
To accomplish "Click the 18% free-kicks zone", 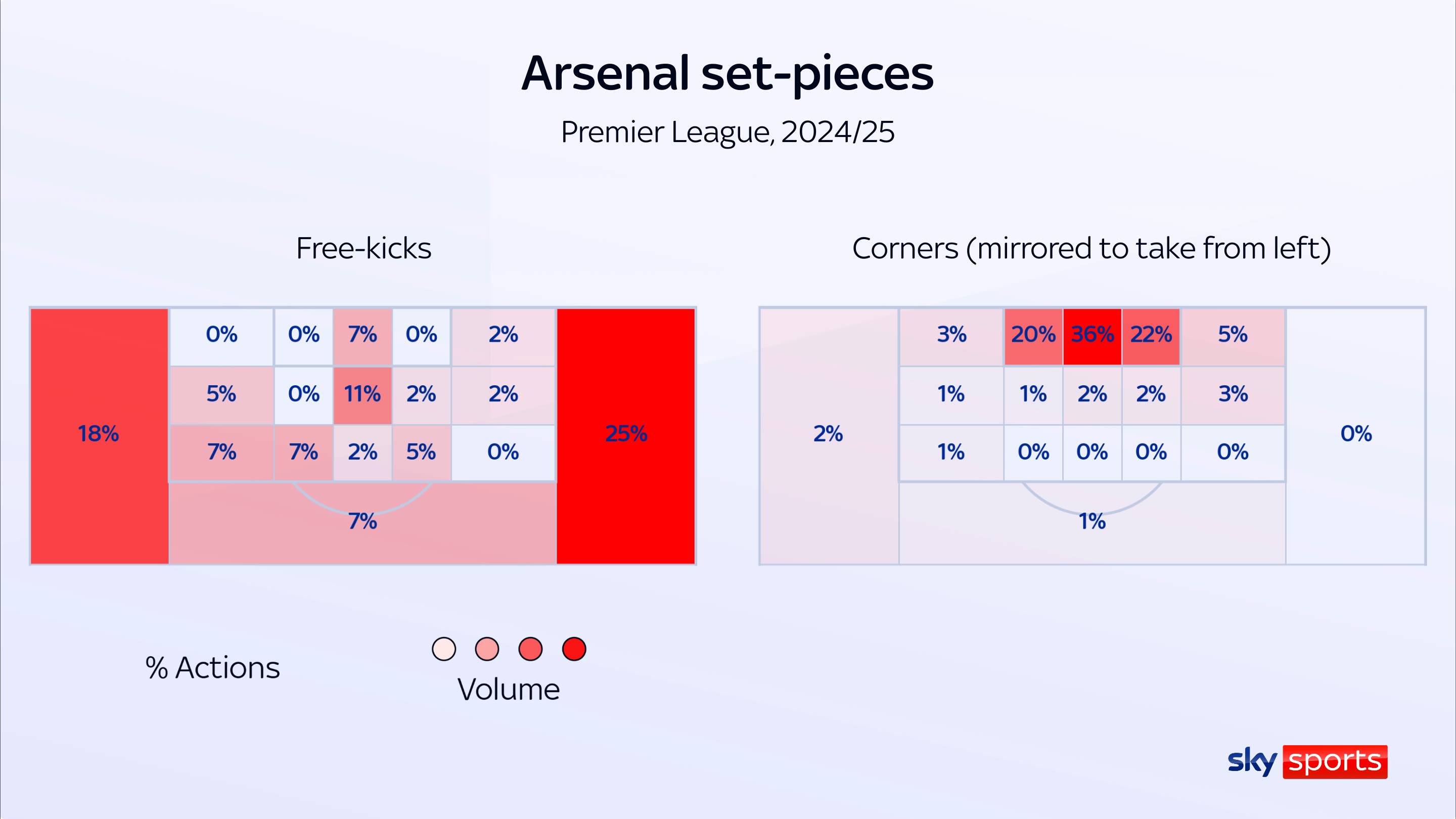I will point(99,434).
